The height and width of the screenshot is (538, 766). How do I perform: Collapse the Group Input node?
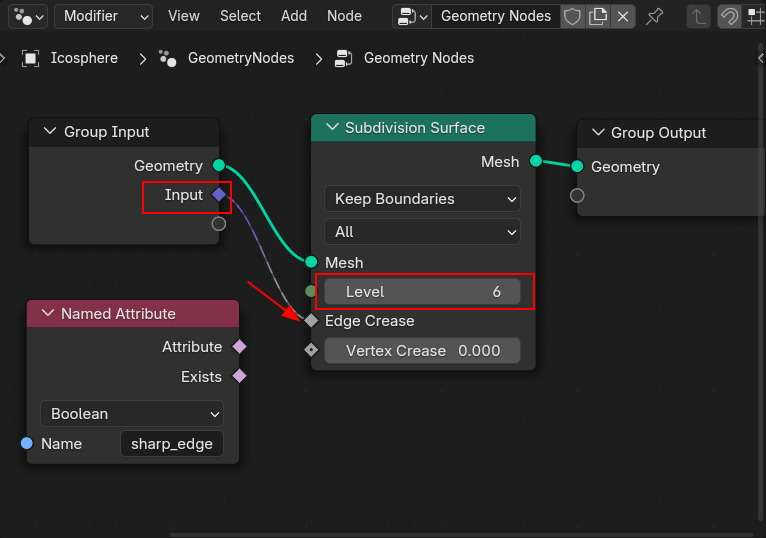pos(50,131)
